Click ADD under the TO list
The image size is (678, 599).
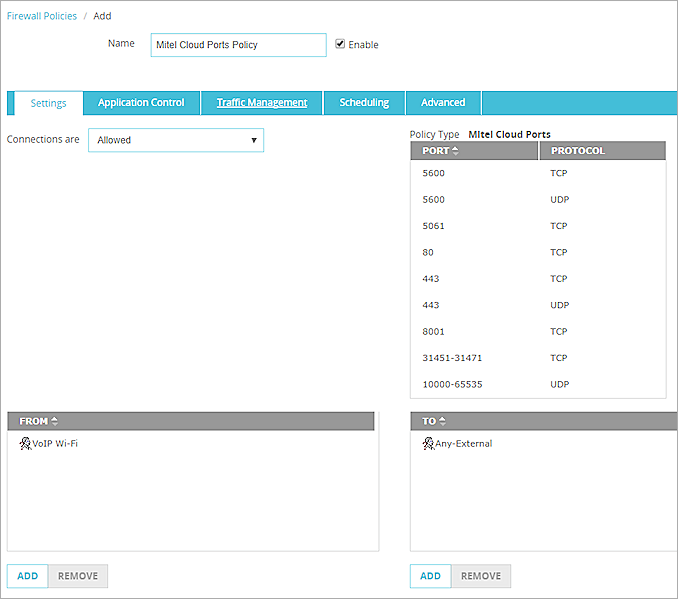(430, 576)
